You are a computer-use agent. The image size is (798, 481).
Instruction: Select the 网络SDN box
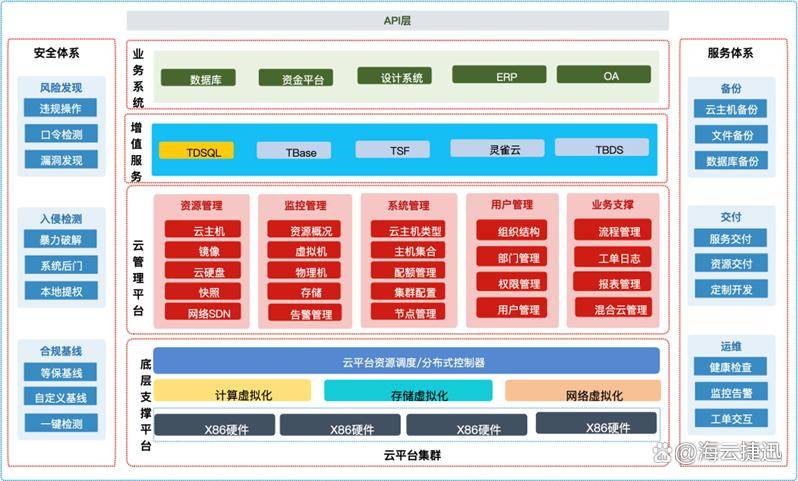point(203,312)
